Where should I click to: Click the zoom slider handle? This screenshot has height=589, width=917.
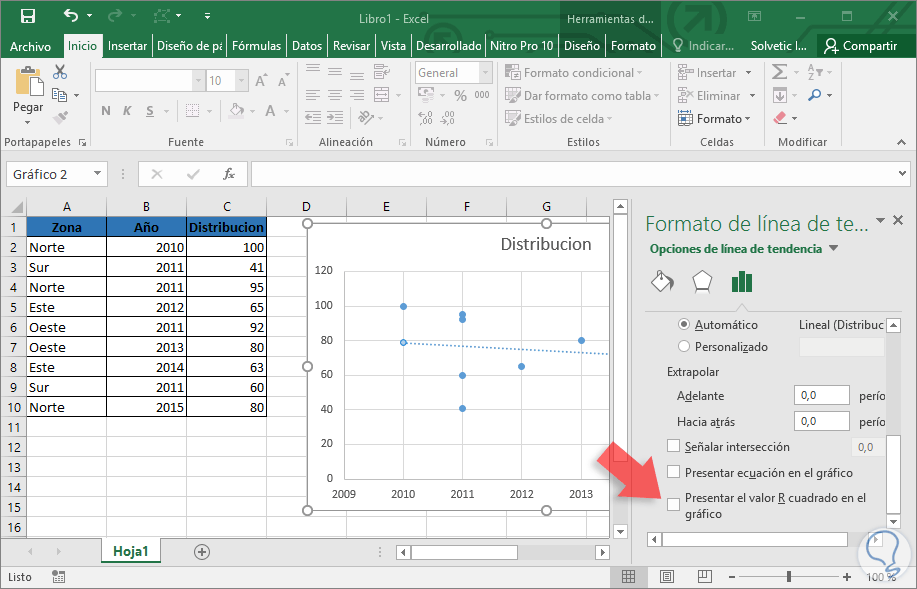tap(789, 577)
